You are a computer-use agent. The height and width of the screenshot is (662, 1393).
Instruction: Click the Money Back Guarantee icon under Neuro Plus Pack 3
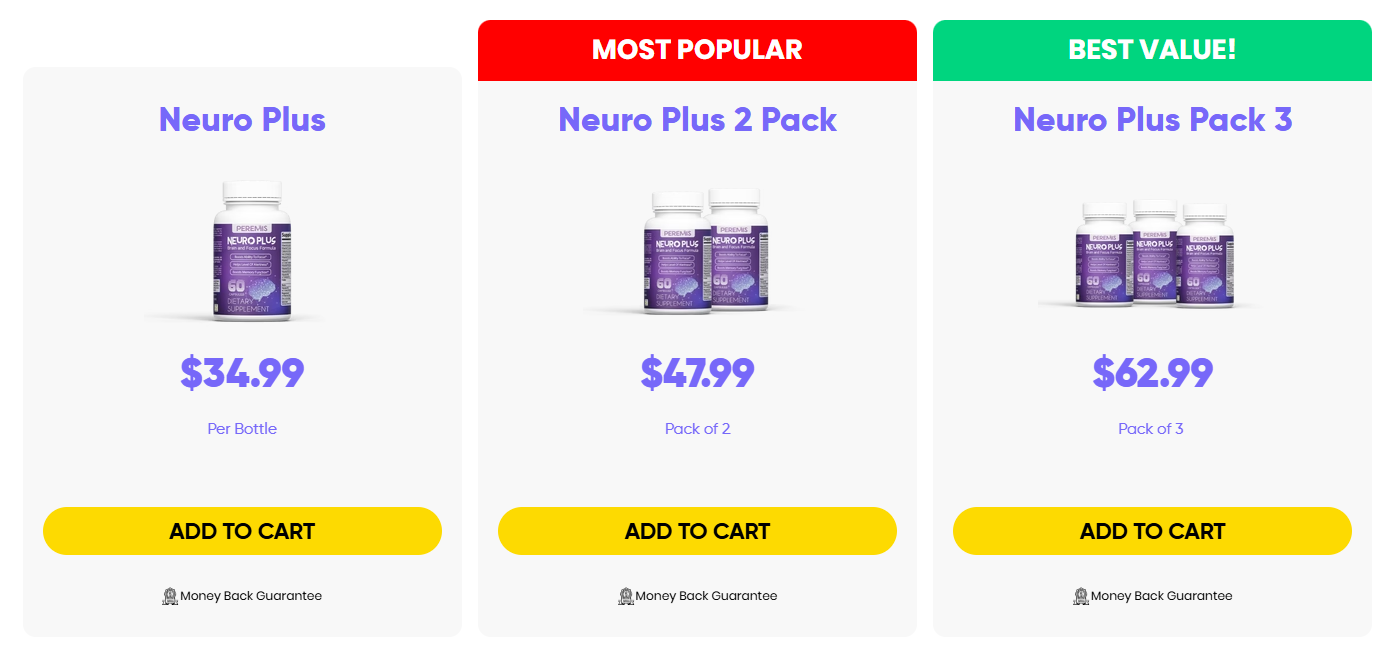click(x=1079, y=595)
